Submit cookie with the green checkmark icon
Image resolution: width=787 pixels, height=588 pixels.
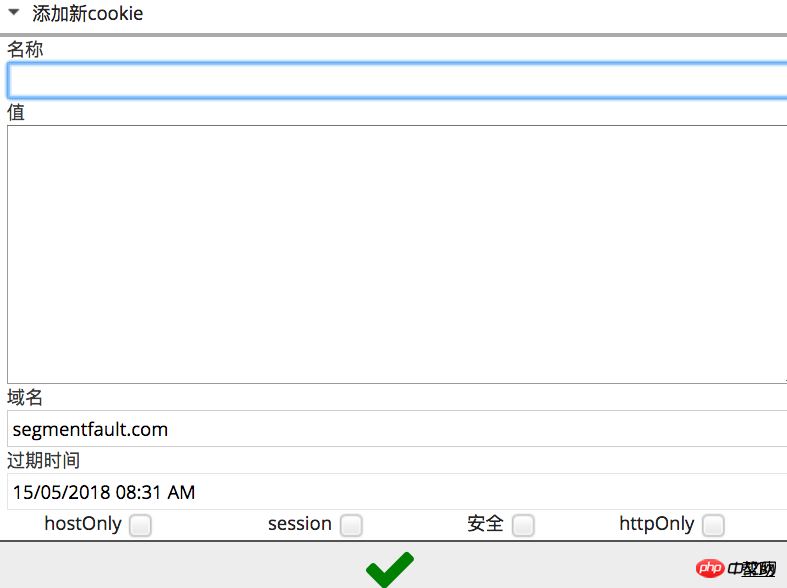point(390,569)
